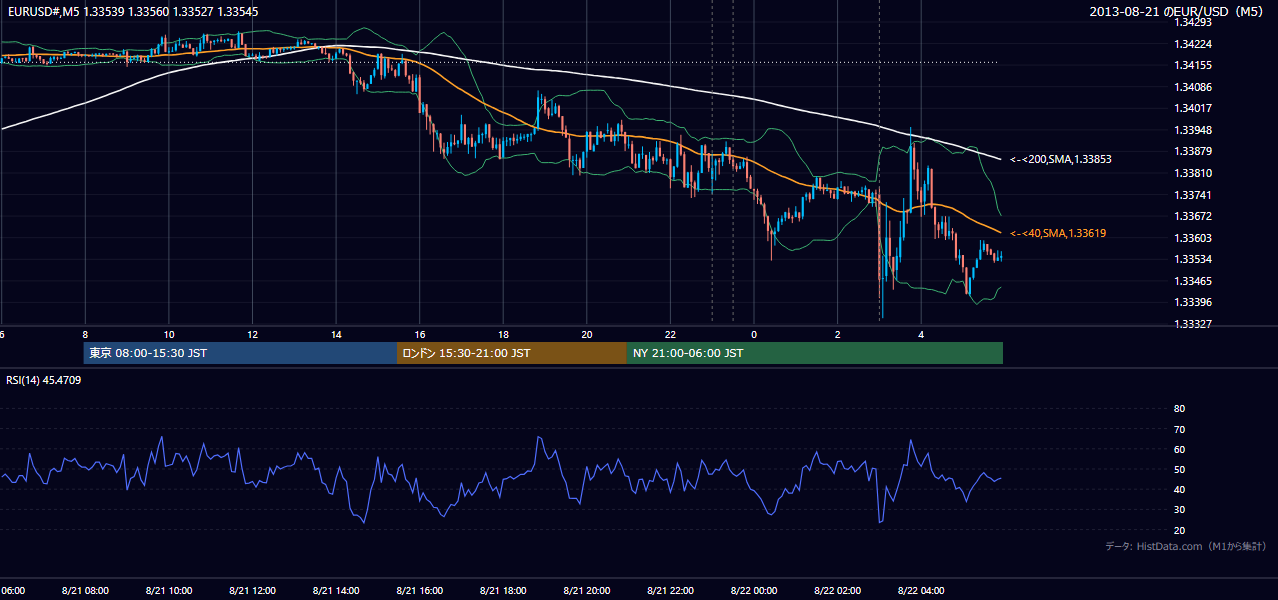This screenshot has width=1278, height=600.
Task: Click the hour 10 label under price chart
Action: click(x=169, y=335)
